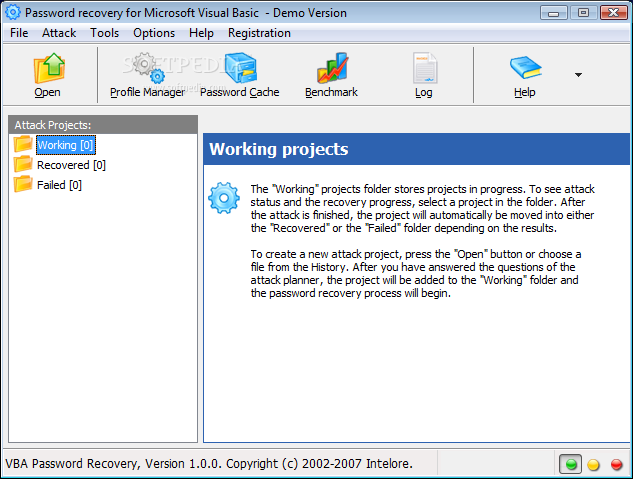Click the Working folder icon
Viewport: 633px width, 479px height.
(23, 144)
